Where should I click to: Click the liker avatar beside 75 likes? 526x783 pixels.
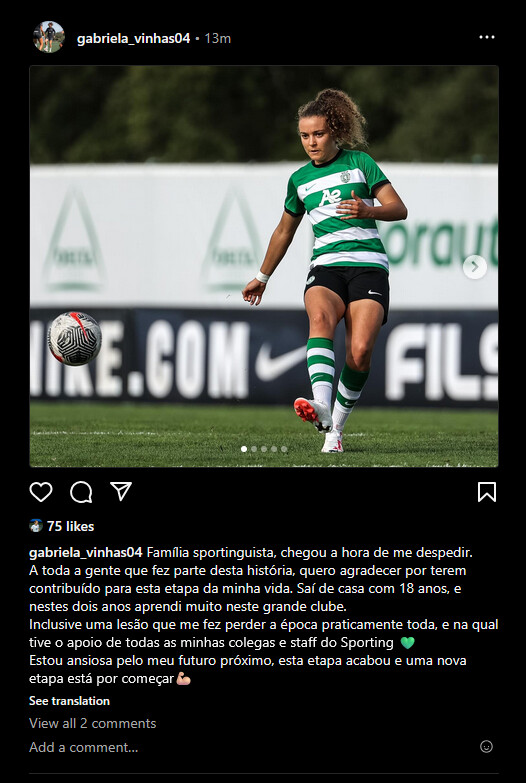click(x=36, y=526)
